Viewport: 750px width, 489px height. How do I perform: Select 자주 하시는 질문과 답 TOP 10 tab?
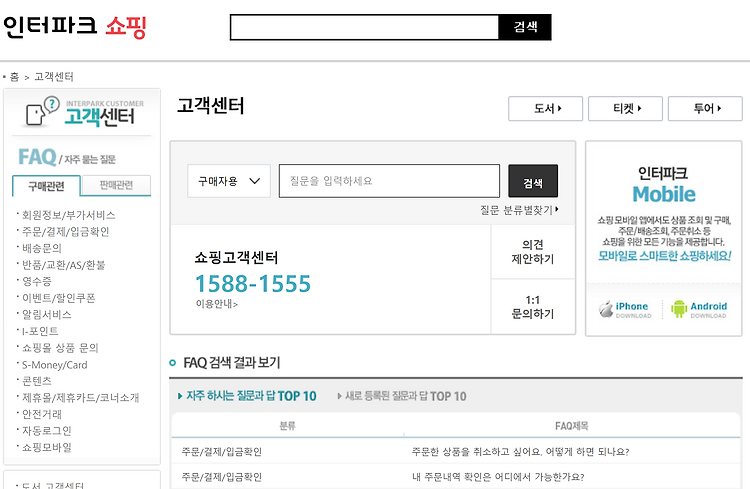pos(247,396)
